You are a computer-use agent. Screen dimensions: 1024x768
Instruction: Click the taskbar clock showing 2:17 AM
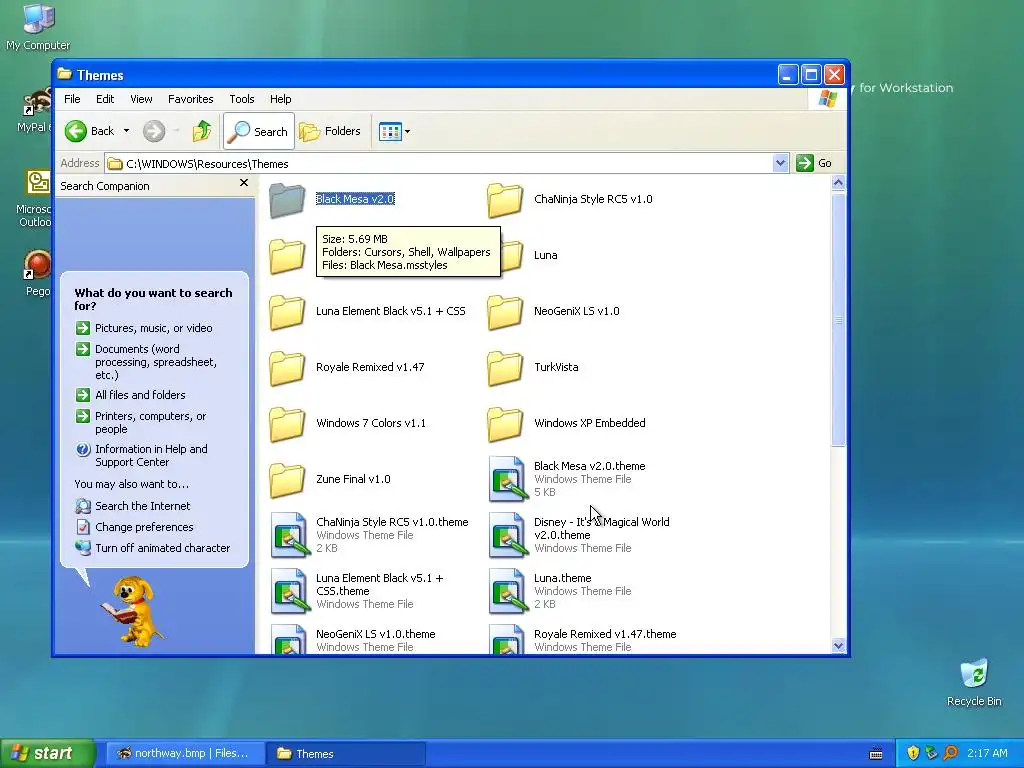[987, 753]
